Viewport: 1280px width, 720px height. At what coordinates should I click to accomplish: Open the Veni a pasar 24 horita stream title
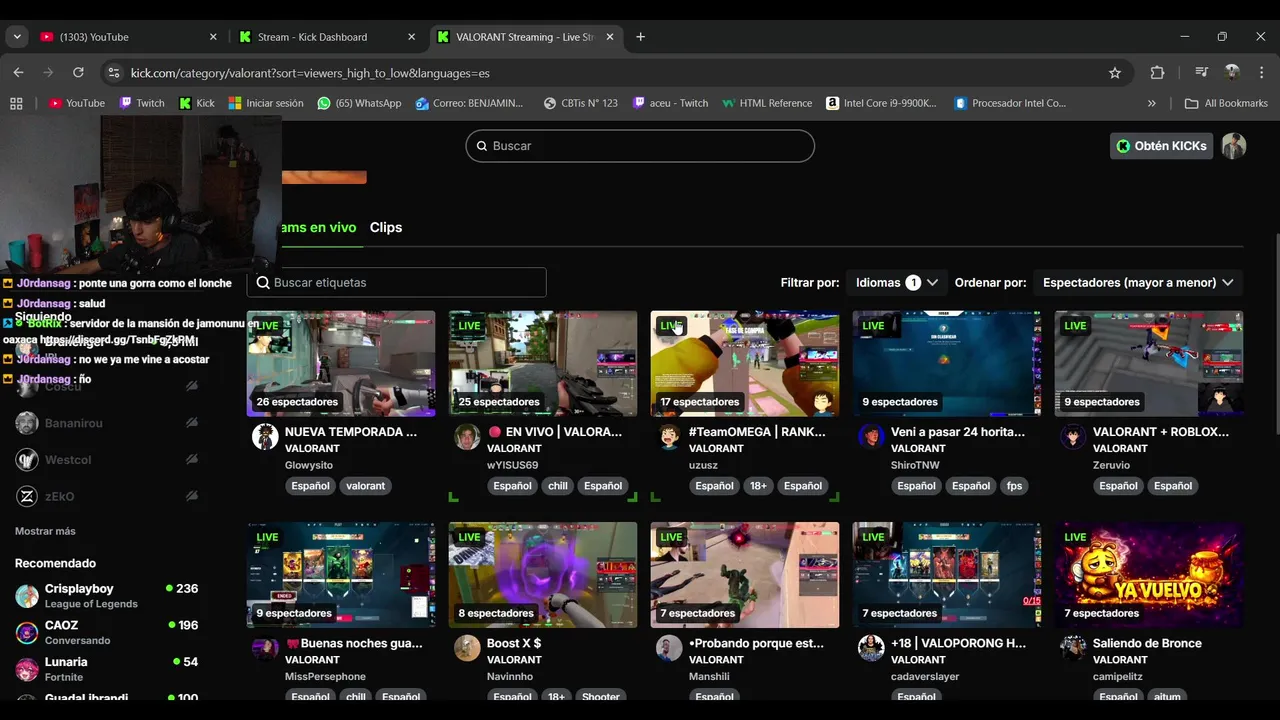pyautogui.click(x=958, y=432)
